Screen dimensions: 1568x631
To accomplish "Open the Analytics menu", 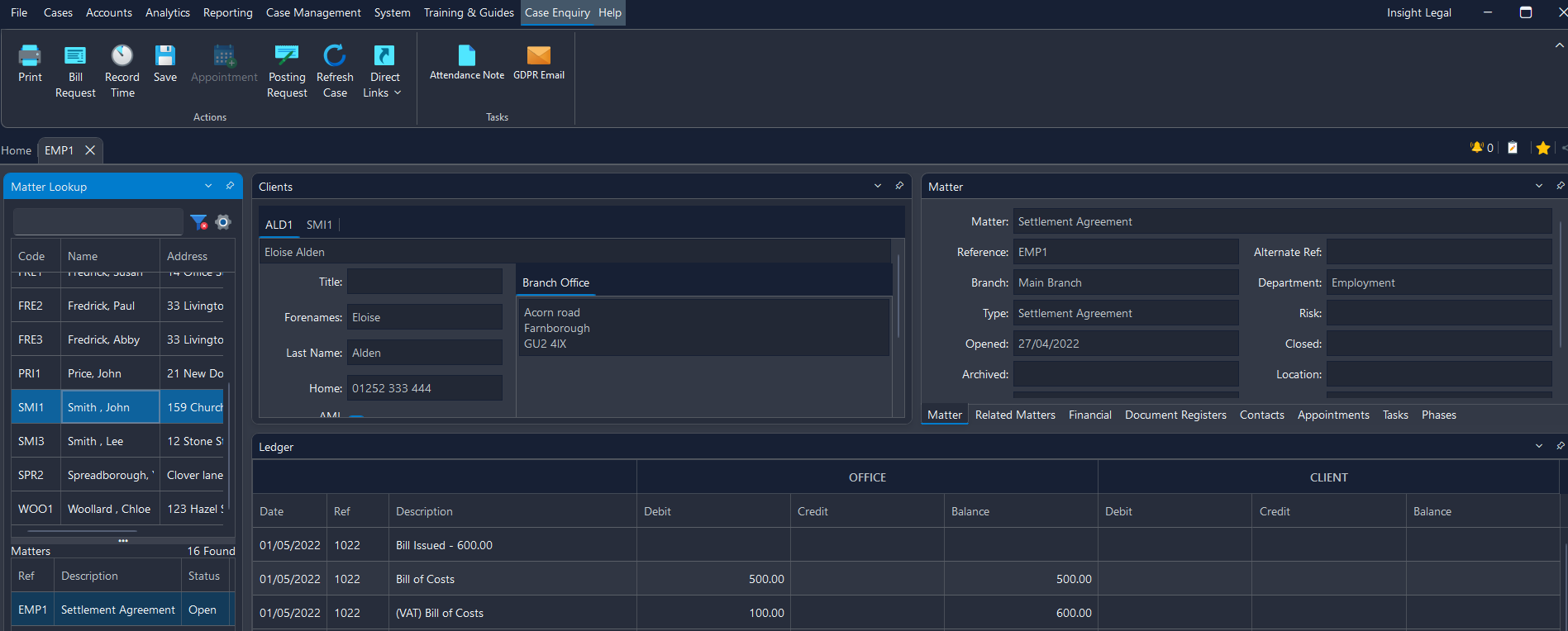I will click(x=168, y=12).
